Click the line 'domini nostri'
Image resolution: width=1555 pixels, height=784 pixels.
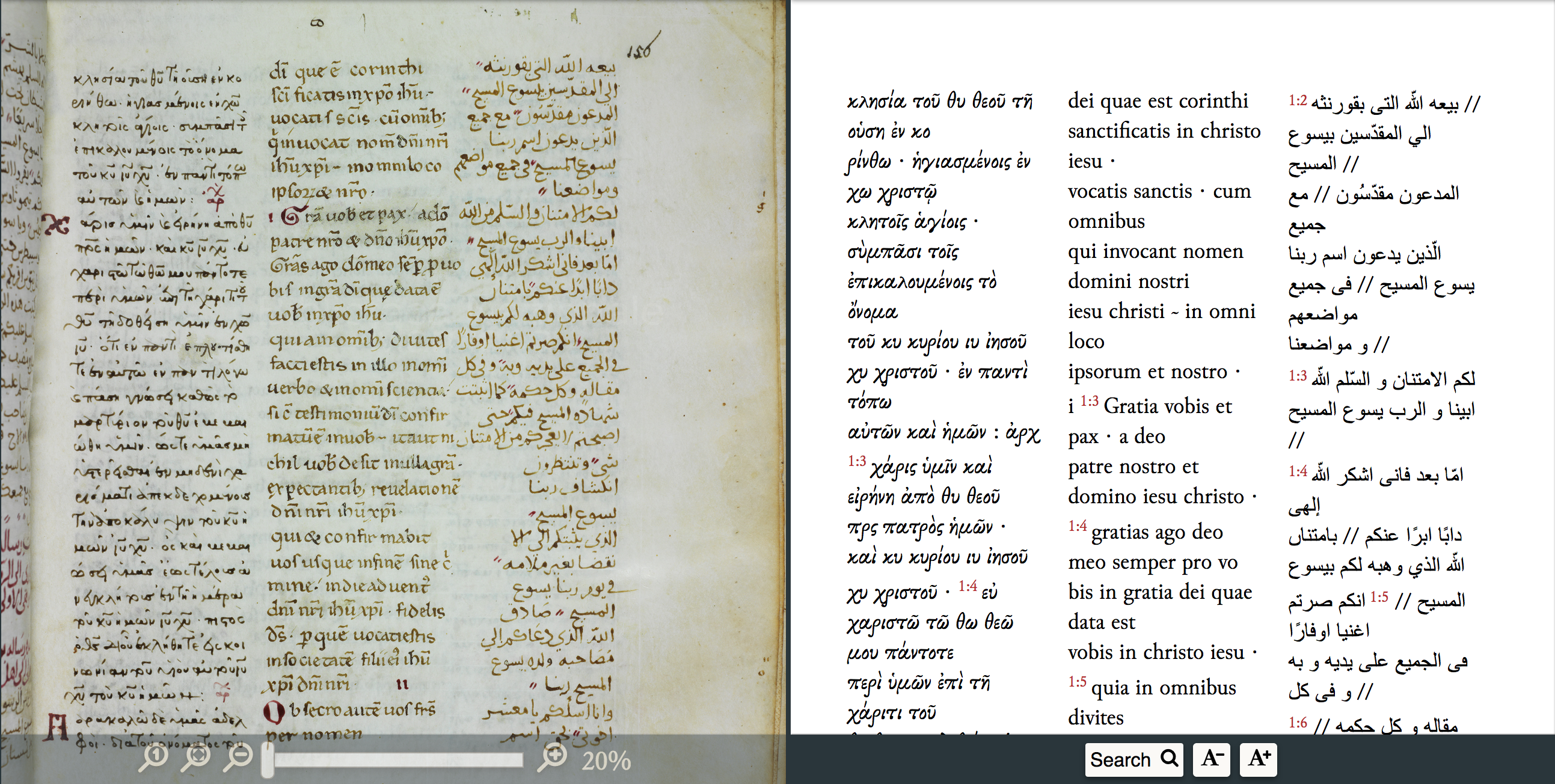point(1128,281)
